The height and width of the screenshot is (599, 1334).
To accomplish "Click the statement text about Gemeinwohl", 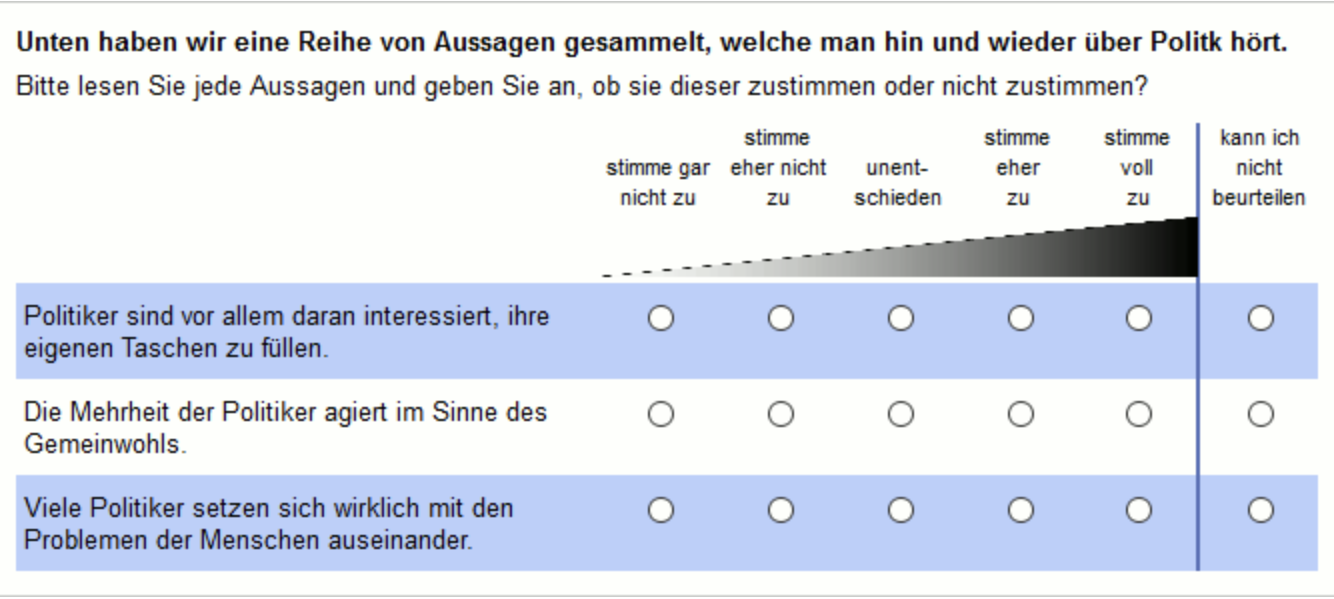I will (x=286, y=428).
